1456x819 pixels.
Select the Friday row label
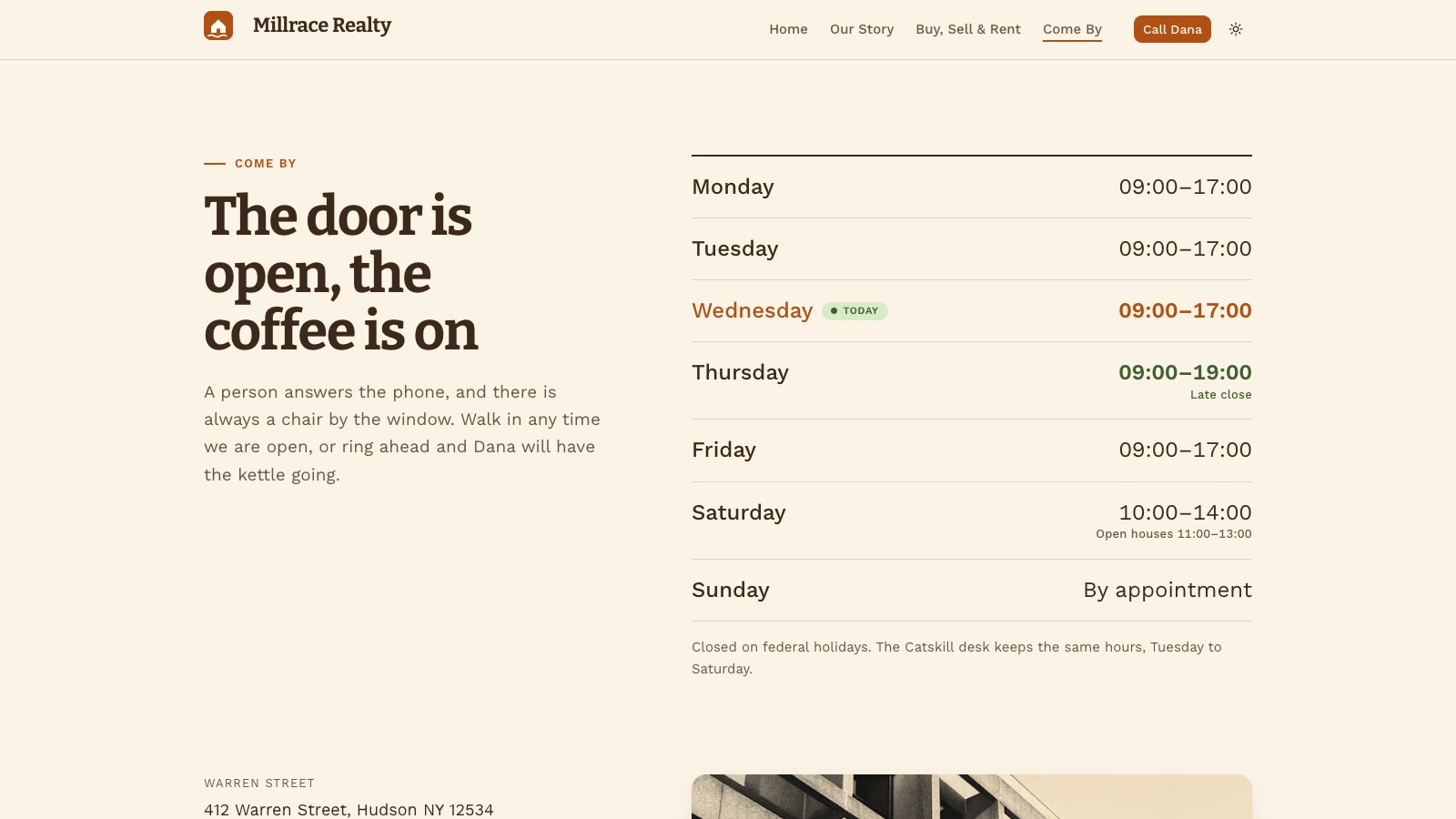tap(723, 450)
